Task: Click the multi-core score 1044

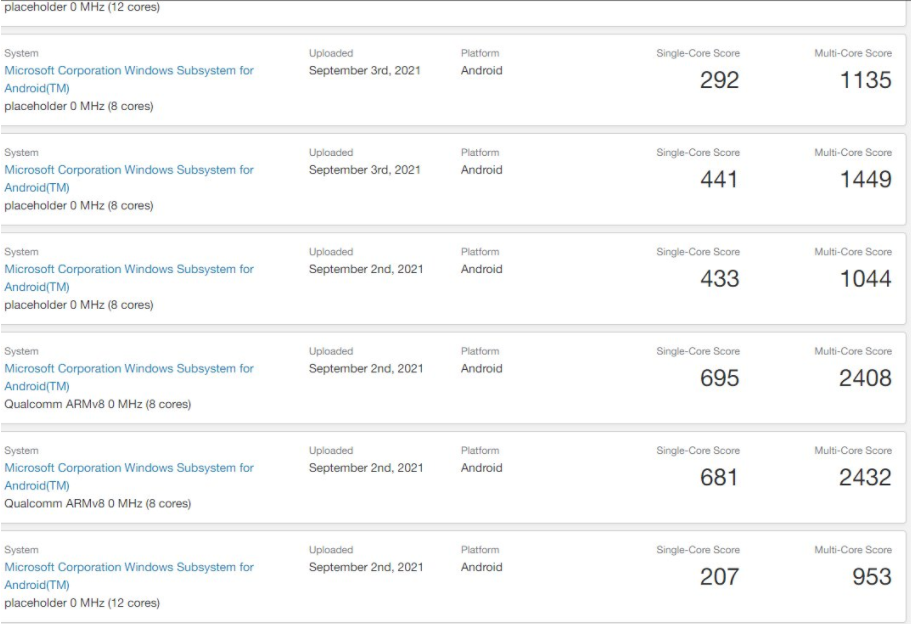Action: (x=865, y=278)
